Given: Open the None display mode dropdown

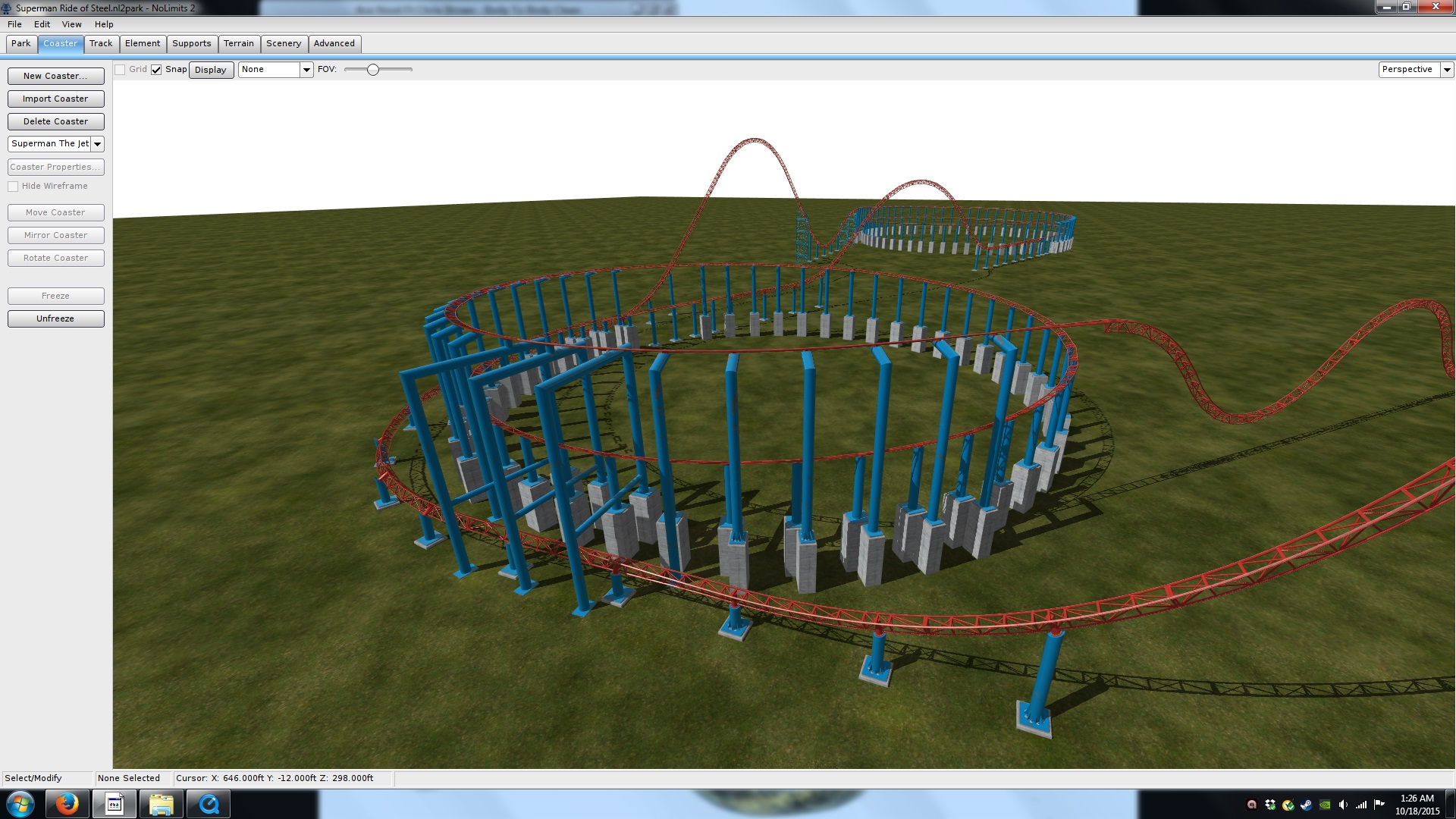Looking at the screenshot, I should (306, 70).
